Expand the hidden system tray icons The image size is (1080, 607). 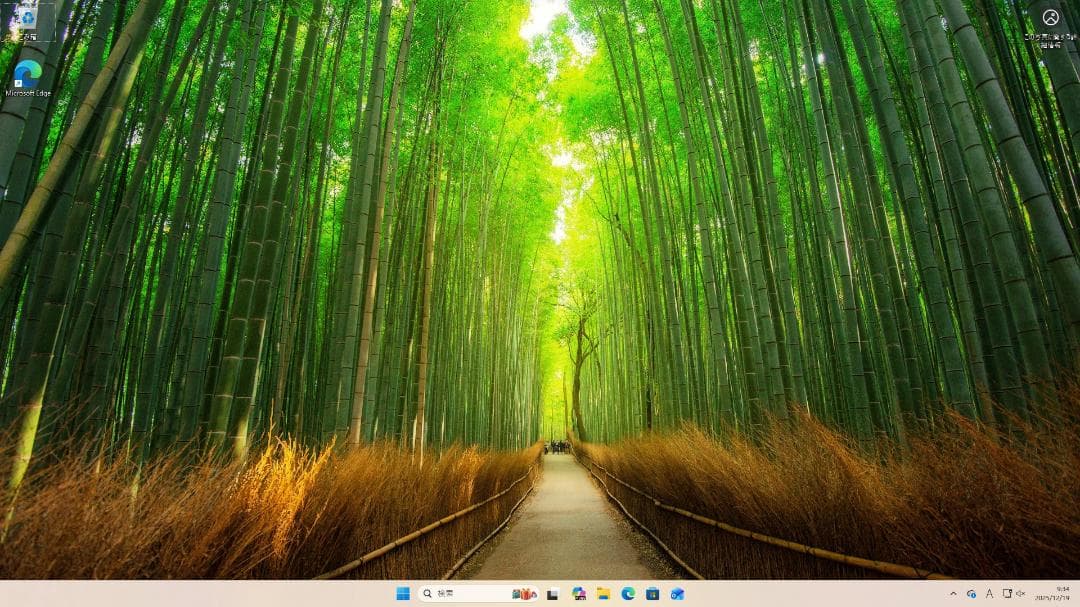(x=954, y=594)
